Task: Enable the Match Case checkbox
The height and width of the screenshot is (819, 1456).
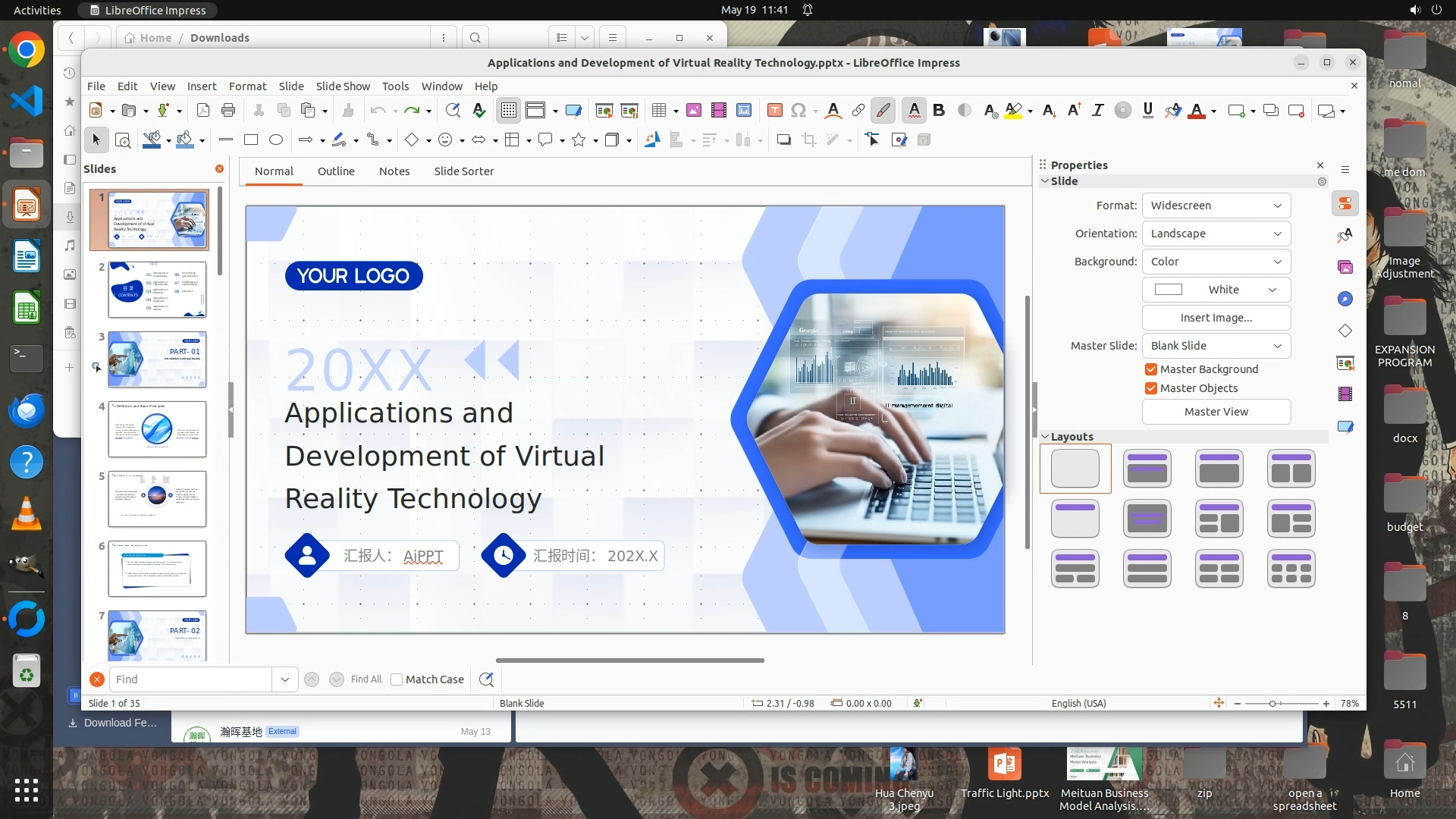Action: pos(397,679)
